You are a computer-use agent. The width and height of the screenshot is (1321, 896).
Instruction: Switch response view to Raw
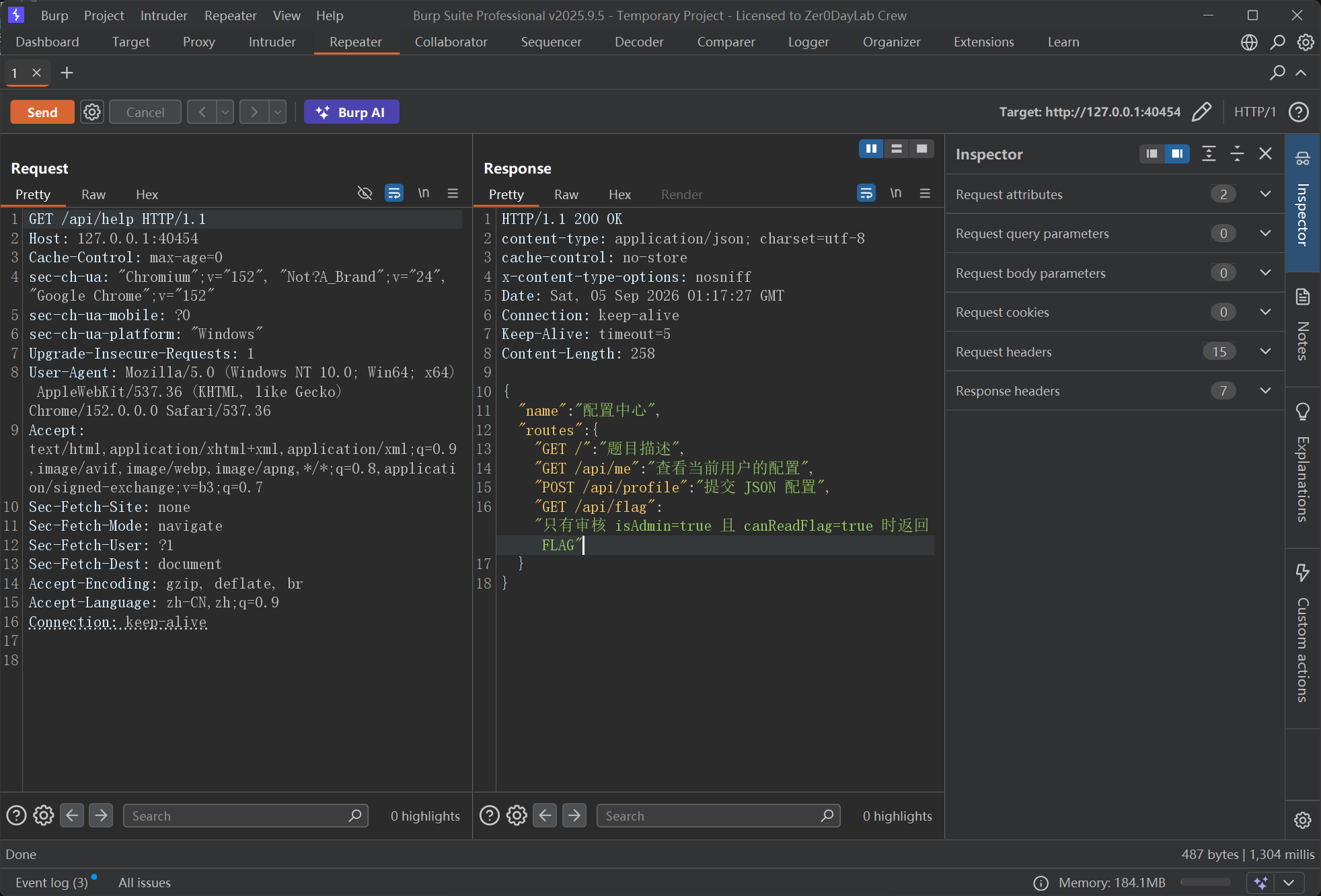(x=566, y=194)
